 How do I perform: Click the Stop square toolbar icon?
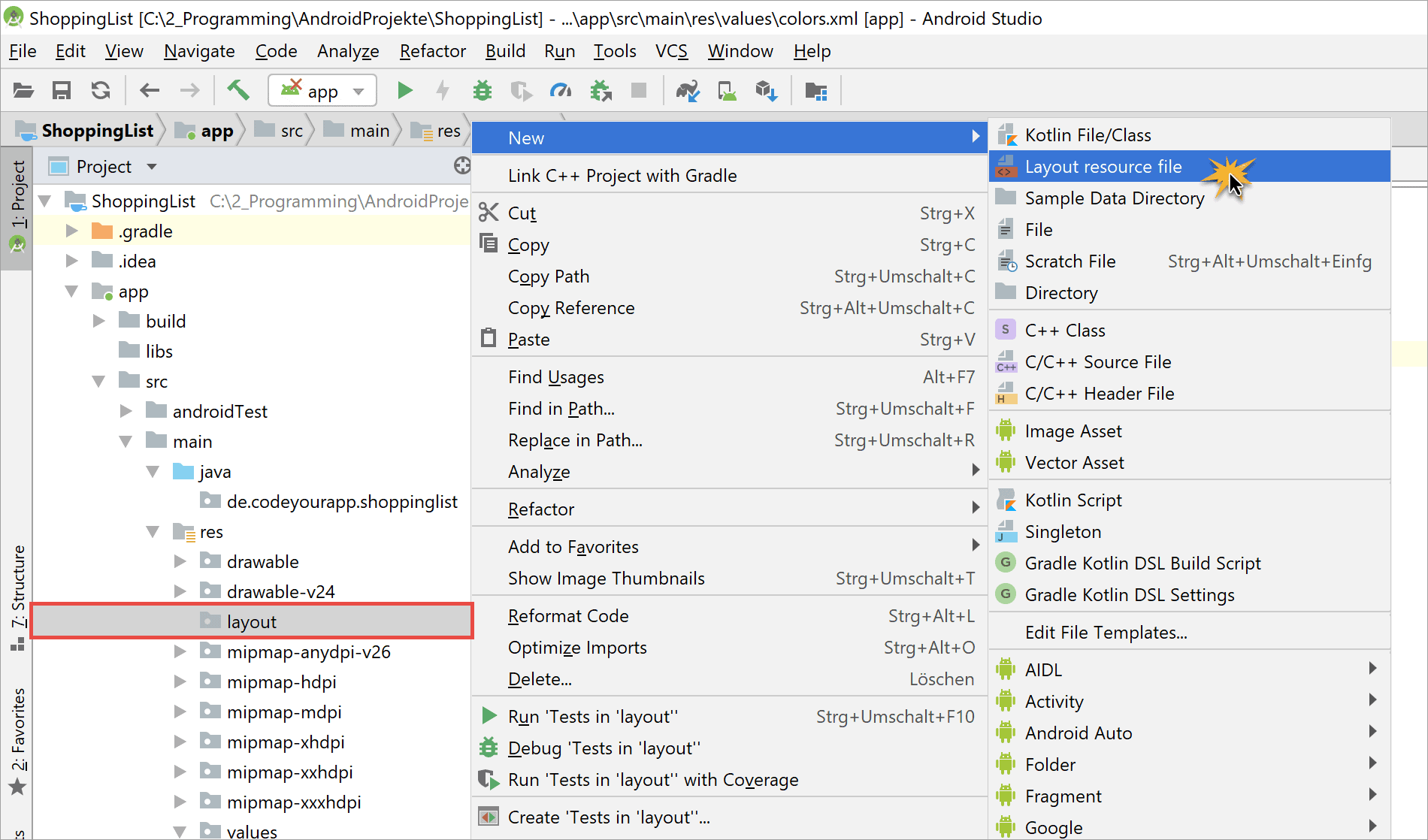639,91
